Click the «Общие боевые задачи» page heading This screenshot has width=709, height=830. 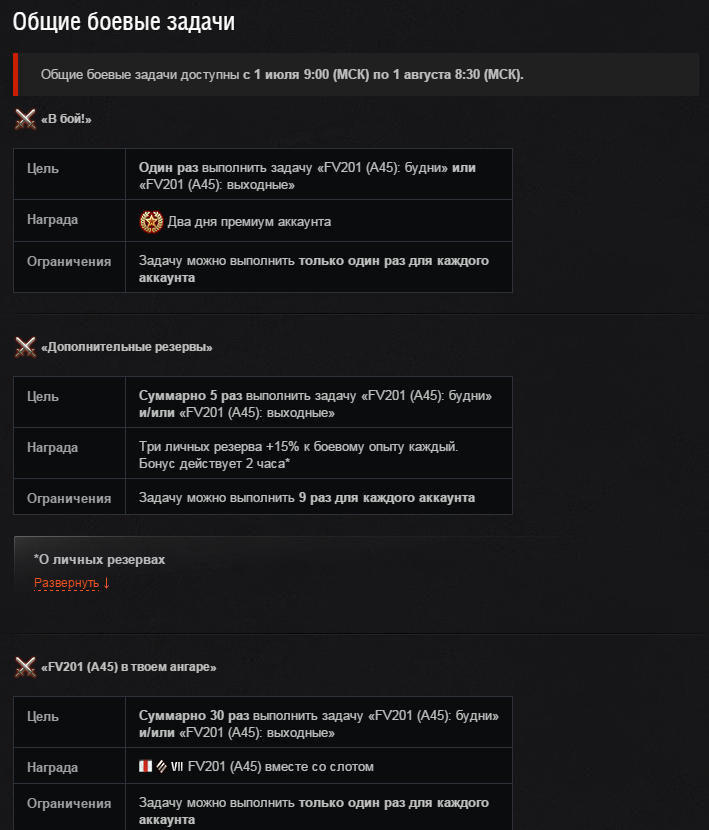123,22
